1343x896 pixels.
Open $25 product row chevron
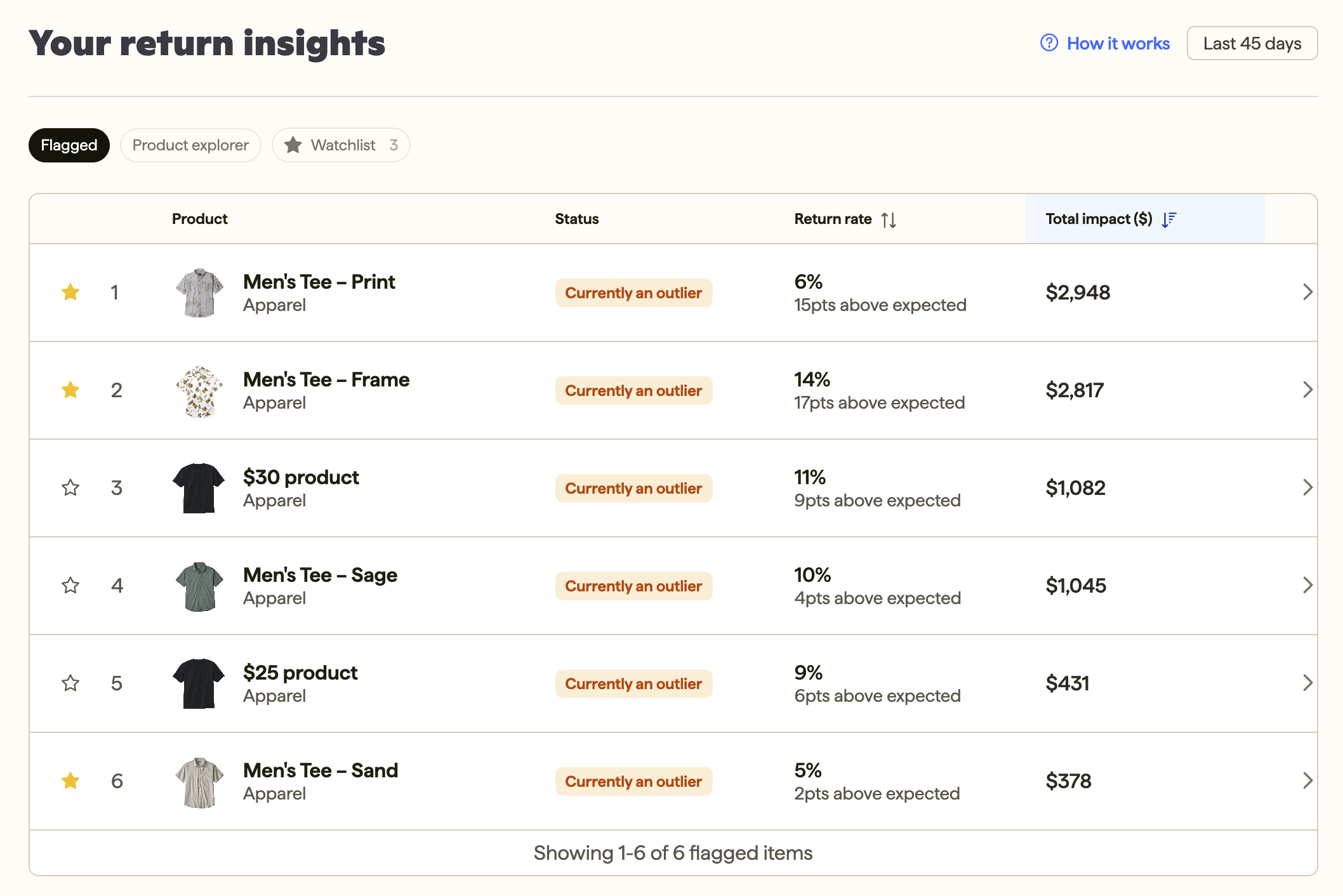tap(1307, 683)
